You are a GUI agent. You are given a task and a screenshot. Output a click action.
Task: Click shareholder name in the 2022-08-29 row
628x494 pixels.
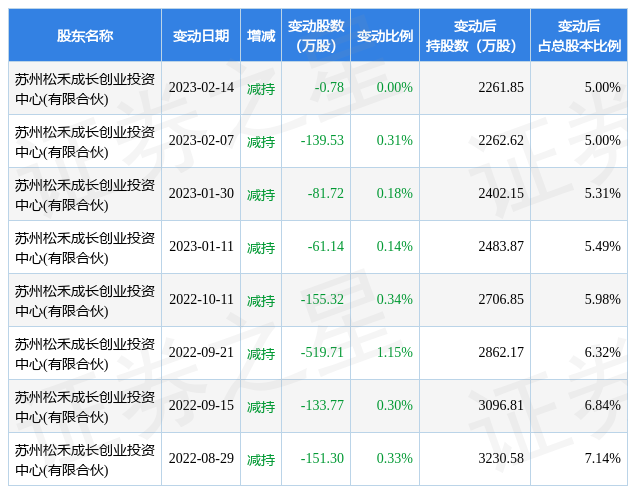85,459
